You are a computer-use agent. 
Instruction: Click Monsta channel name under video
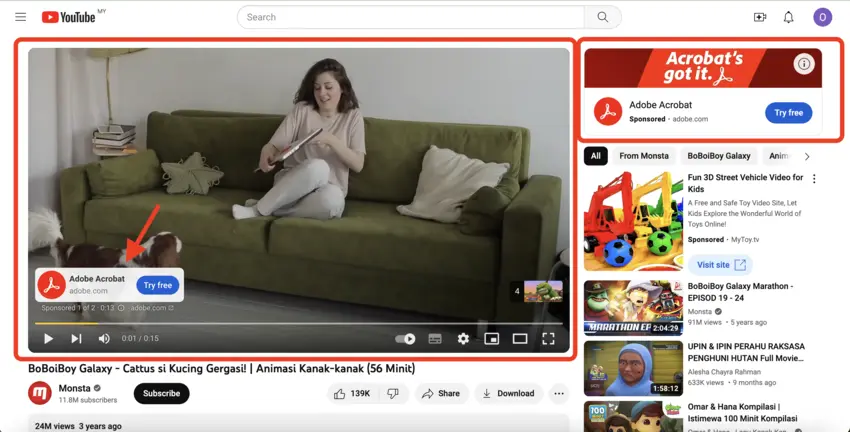coord(74,388)
